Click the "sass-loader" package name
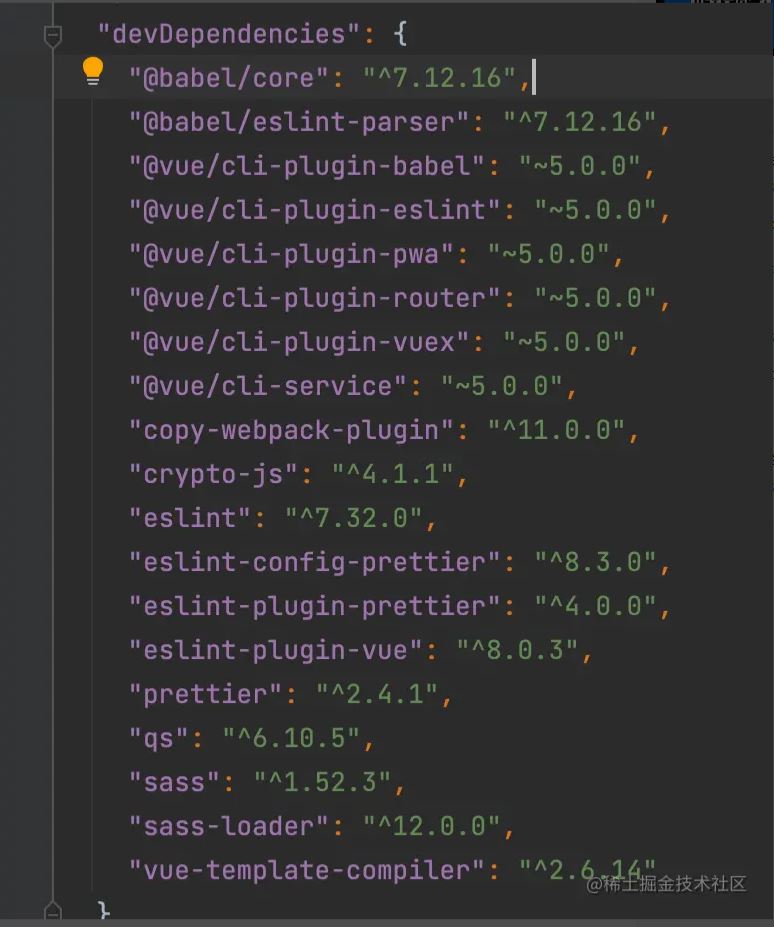 pos(229,826)
